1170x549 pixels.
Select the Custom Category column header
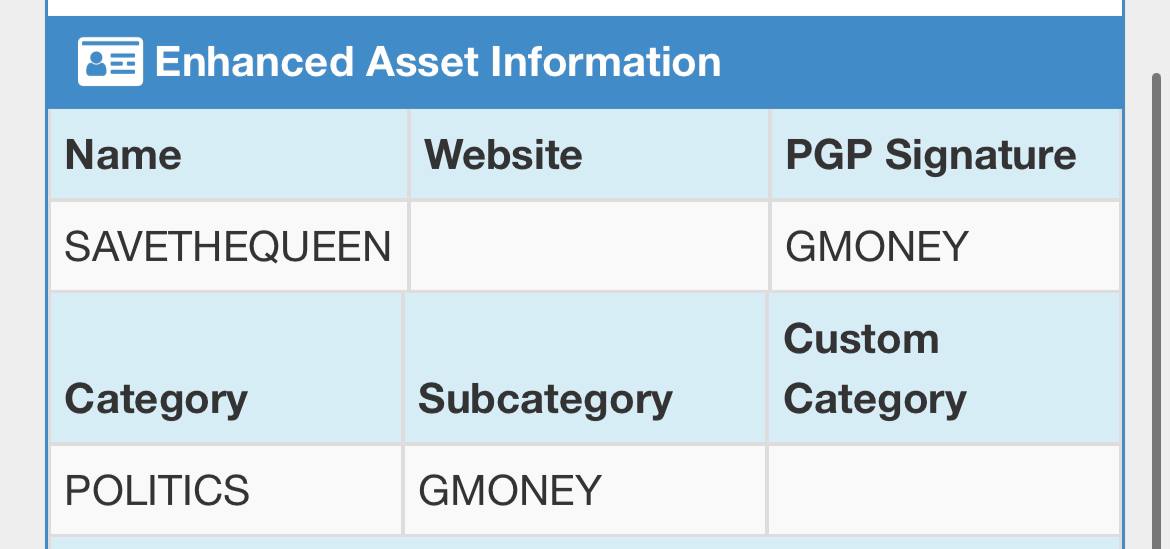coord(945,368)
